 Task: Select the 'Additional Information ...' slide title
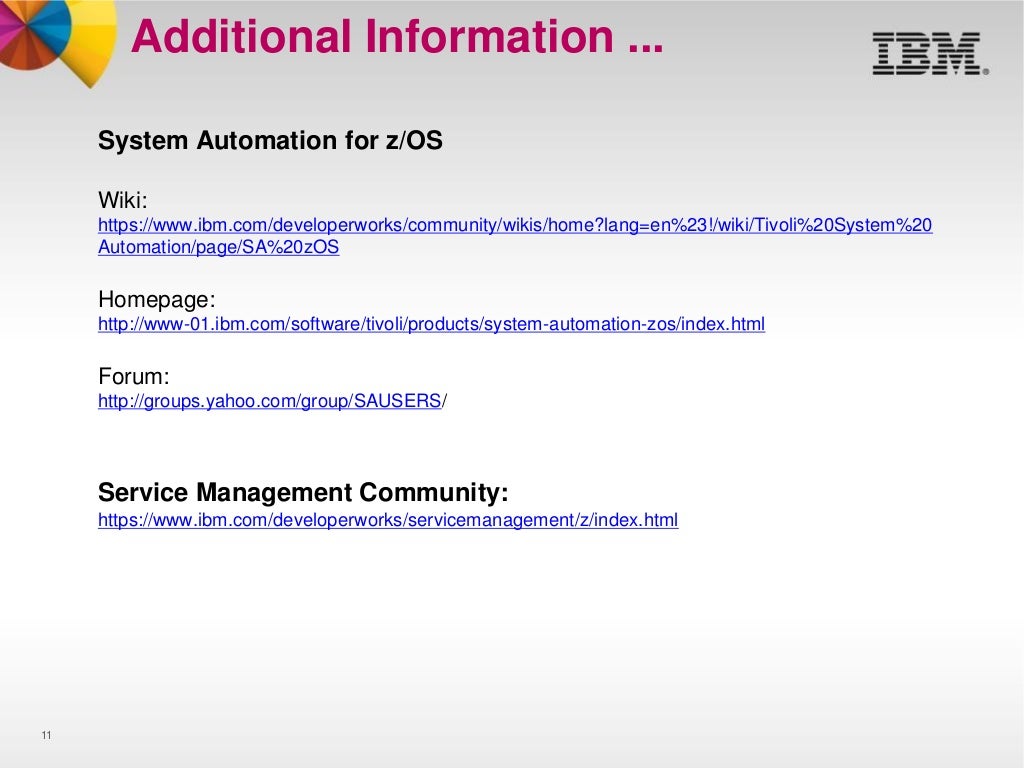pyautogui.click(x=397, y=37)
